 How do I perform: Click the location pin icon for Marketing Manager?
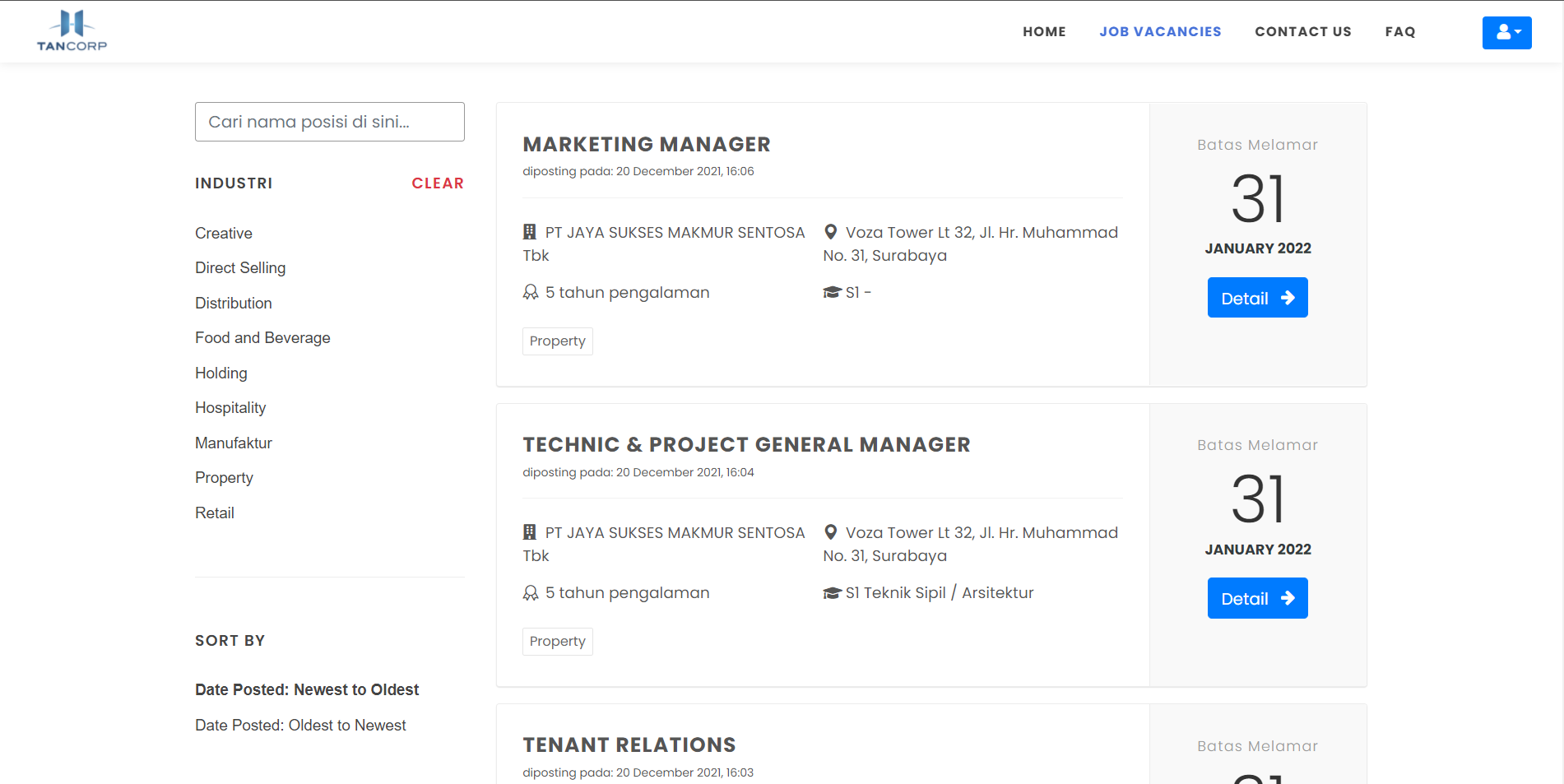pyautogui.click(x=831, y=231)
